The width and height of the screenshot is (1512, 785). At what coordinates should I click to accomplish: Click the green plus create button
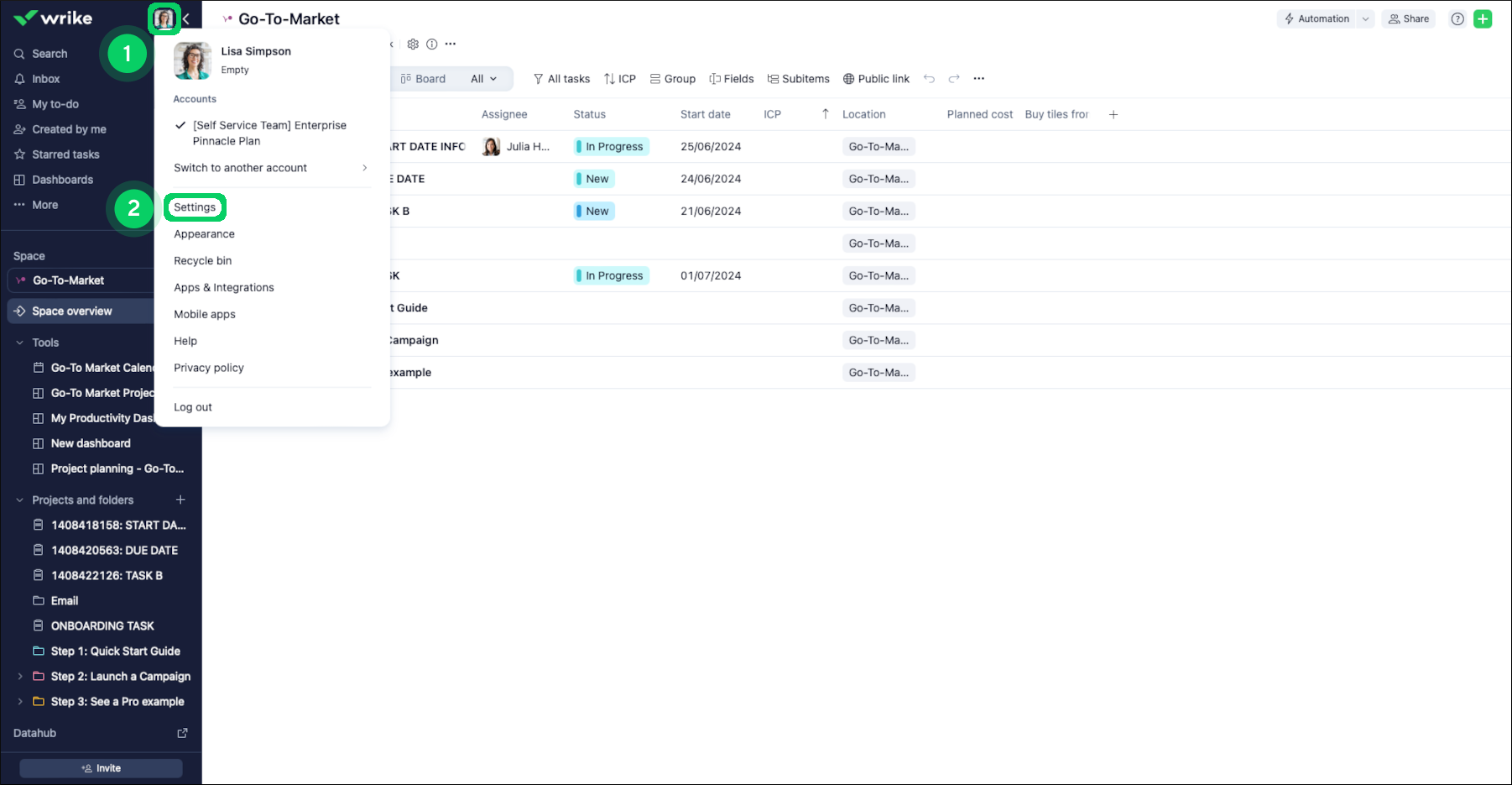1483,19
